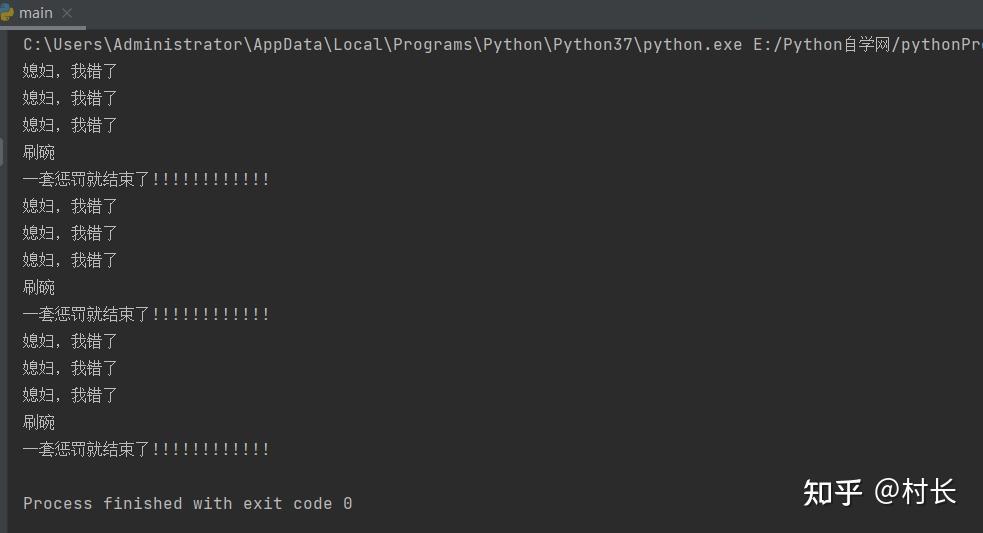
Task: Click the very first 媳妇，我错了 line
Action: coord(70,71)
